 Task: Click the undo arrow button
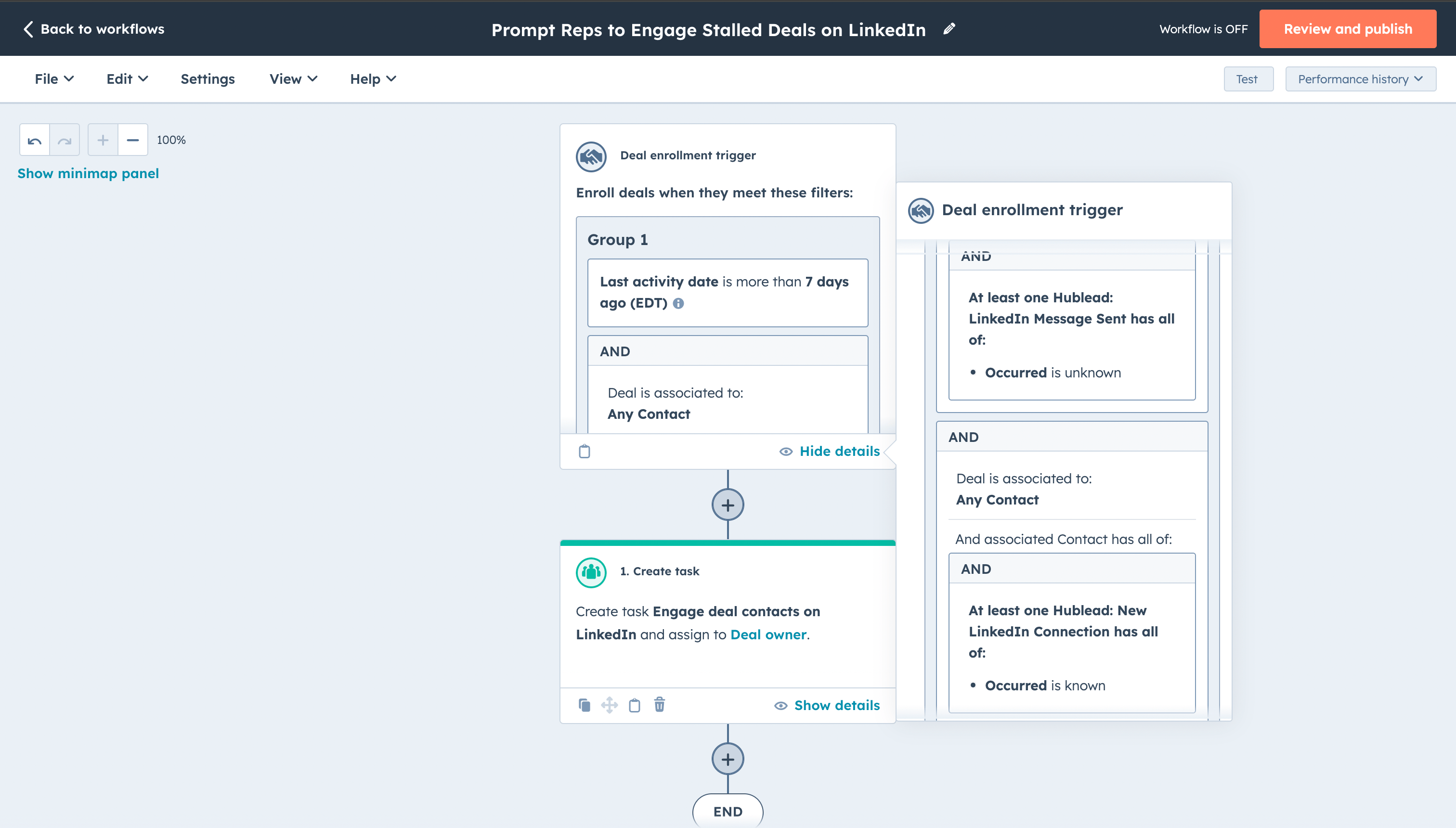click(x=35, y=140)
